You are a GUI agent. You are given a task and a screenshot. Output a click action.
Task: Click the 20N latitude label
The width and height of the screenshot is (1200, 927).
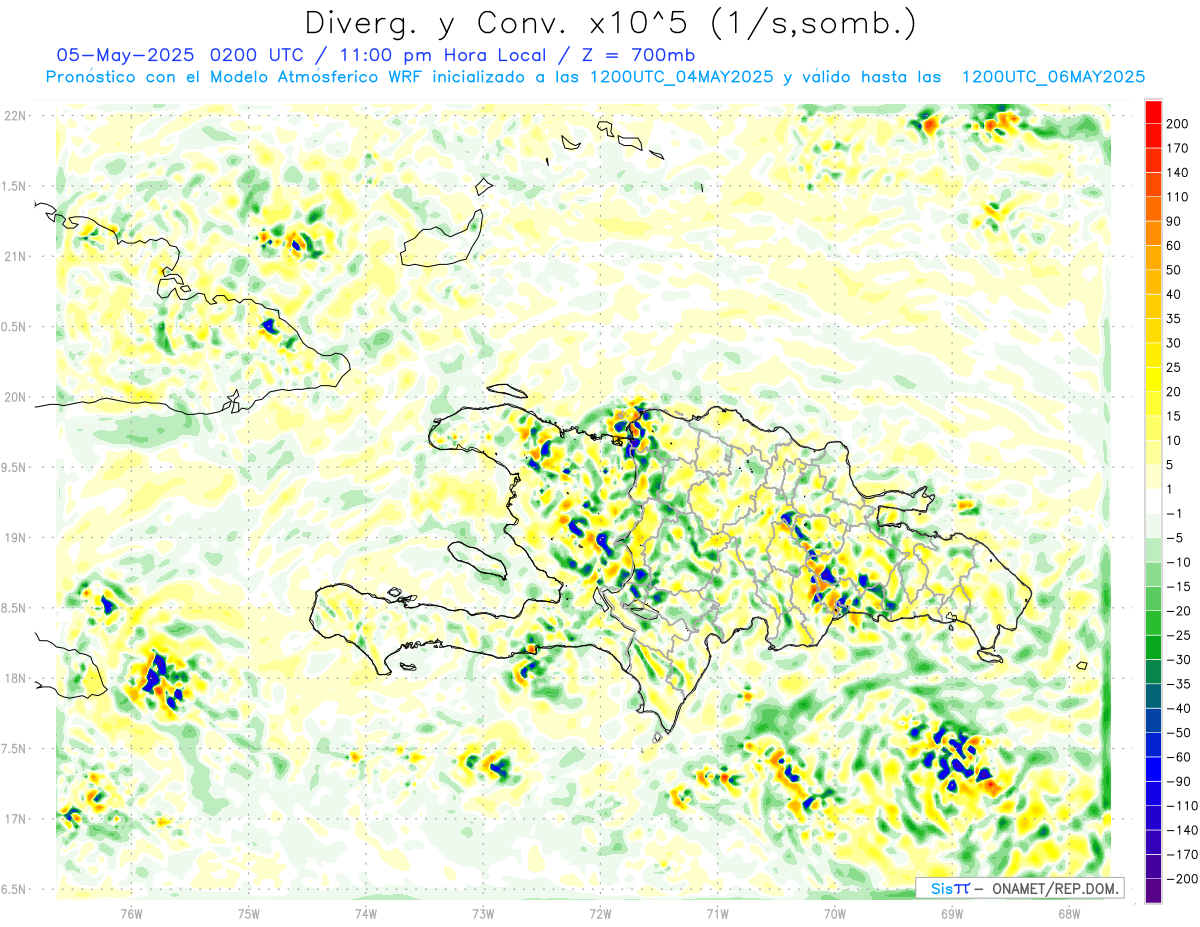click(15, 397)
